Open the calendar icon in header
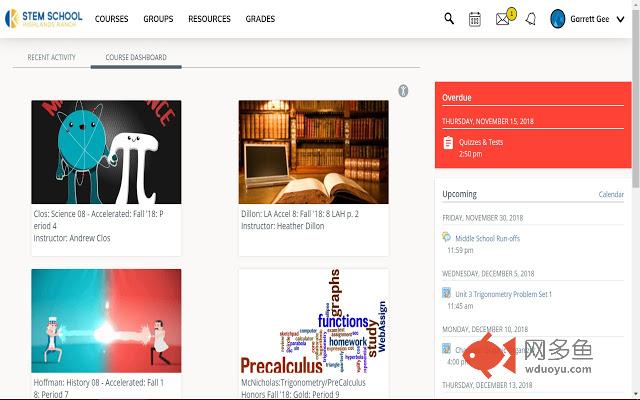 (x=474, y=19)
